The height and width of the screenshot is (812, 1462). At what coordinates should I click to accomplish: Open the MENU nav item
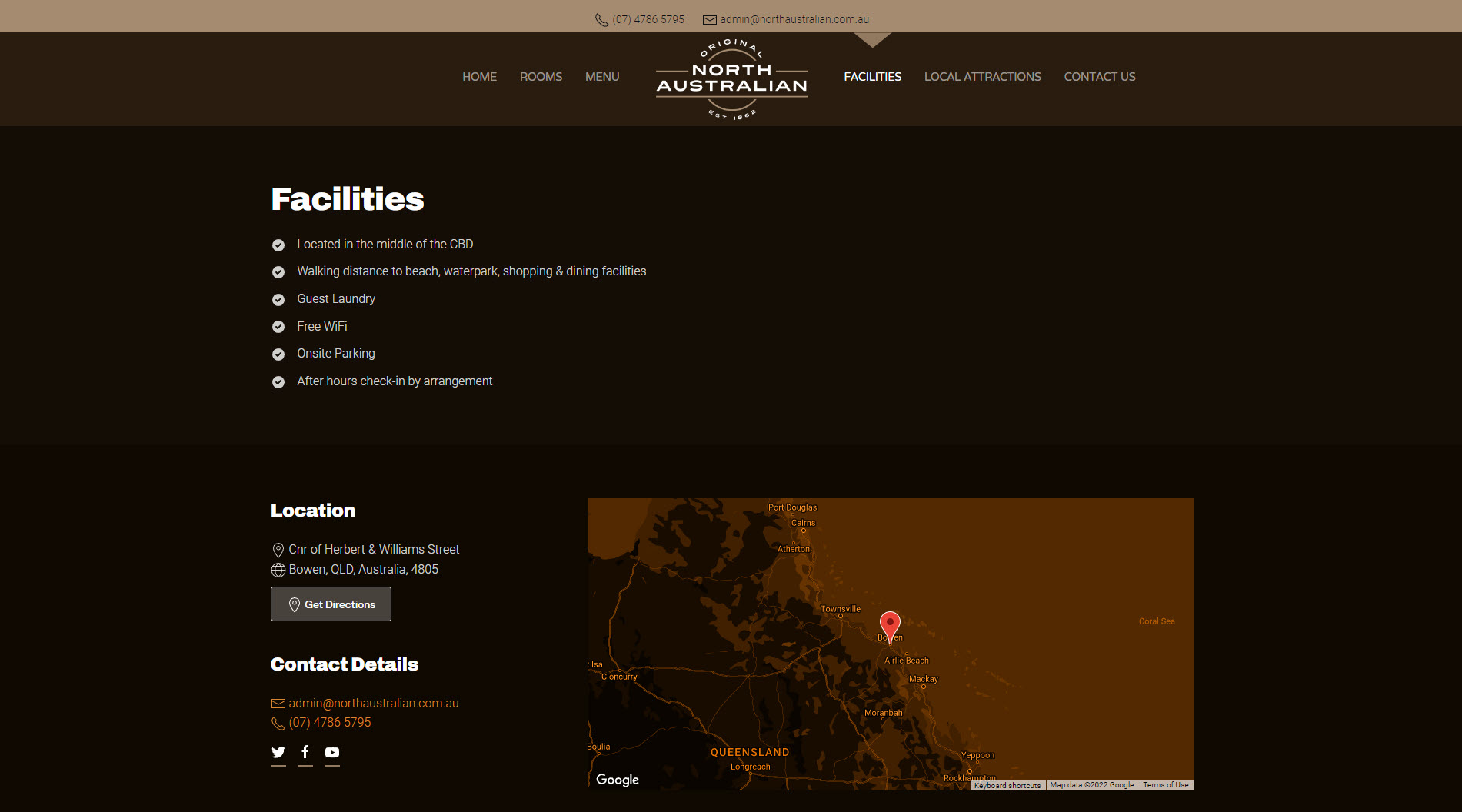pos(602,77)
